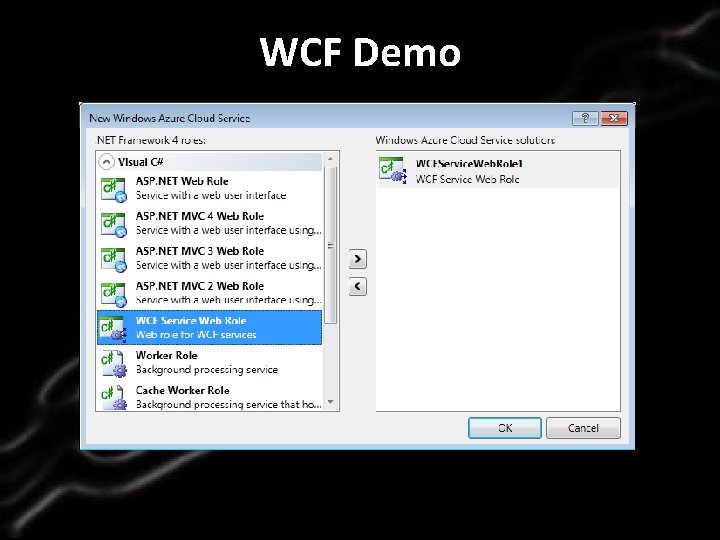Click the ASP.NET Web Role C# icon
The height and width of the screenshot is (540, 720).
[113, 190]
